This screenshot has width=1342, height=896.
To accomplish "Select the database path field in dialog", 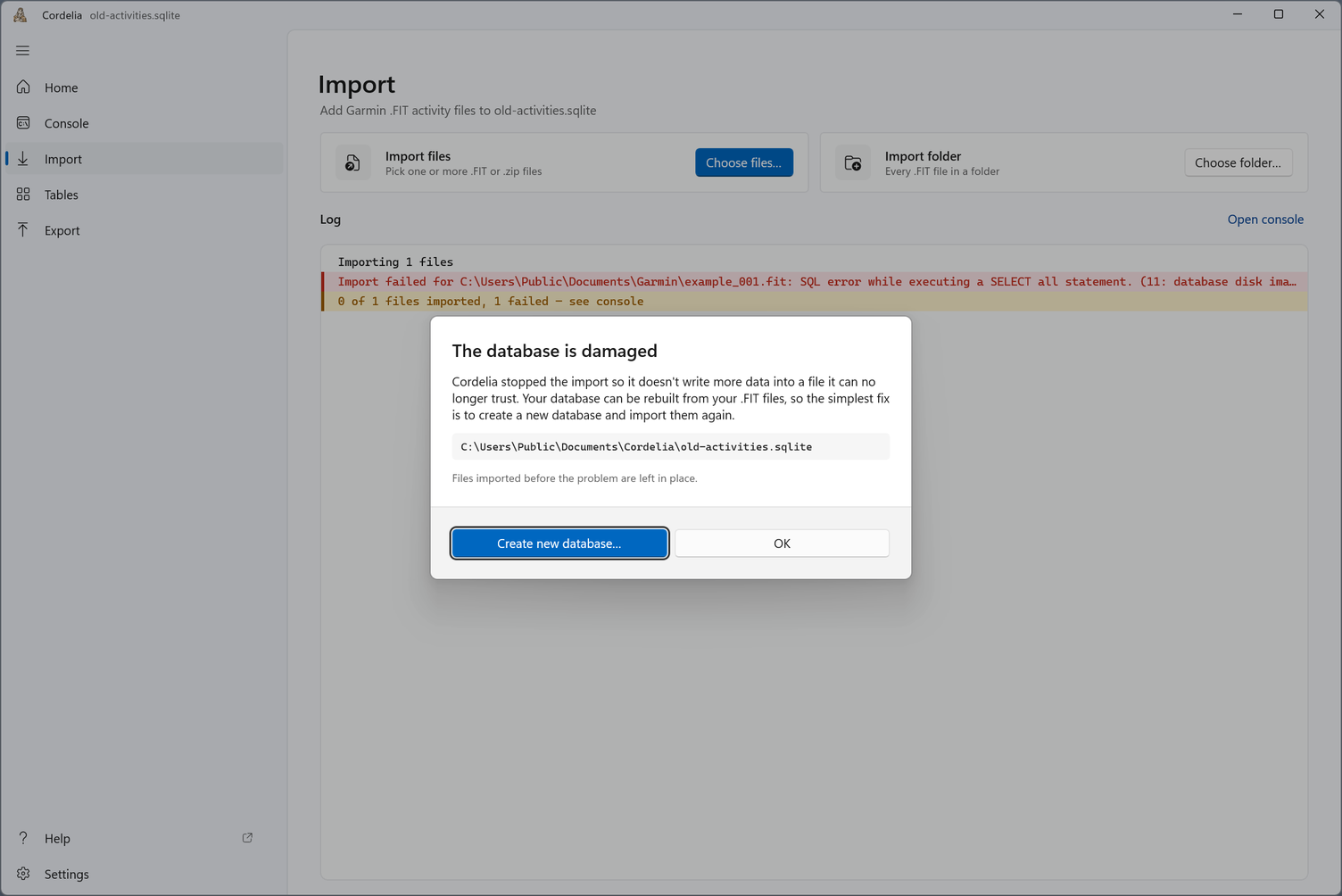I will 671,446.
